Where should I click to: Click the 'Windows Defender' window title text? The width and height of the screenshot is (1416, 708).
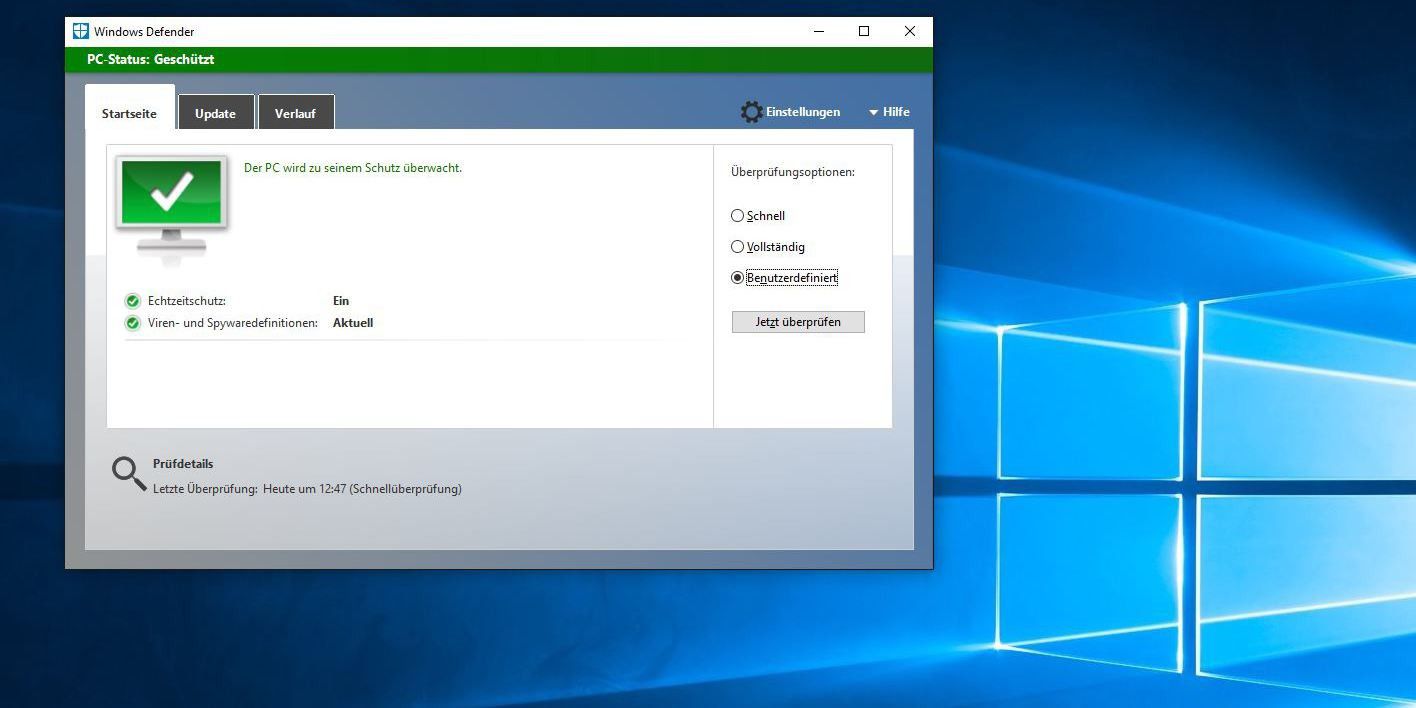point(144,31)
